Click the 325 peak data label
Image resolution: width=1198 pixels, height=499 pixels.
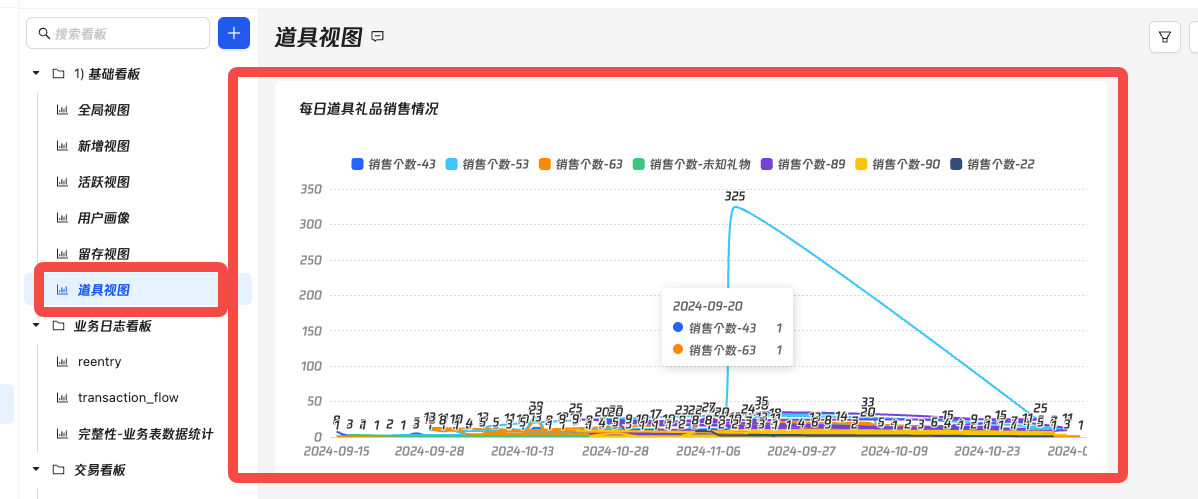734,196
